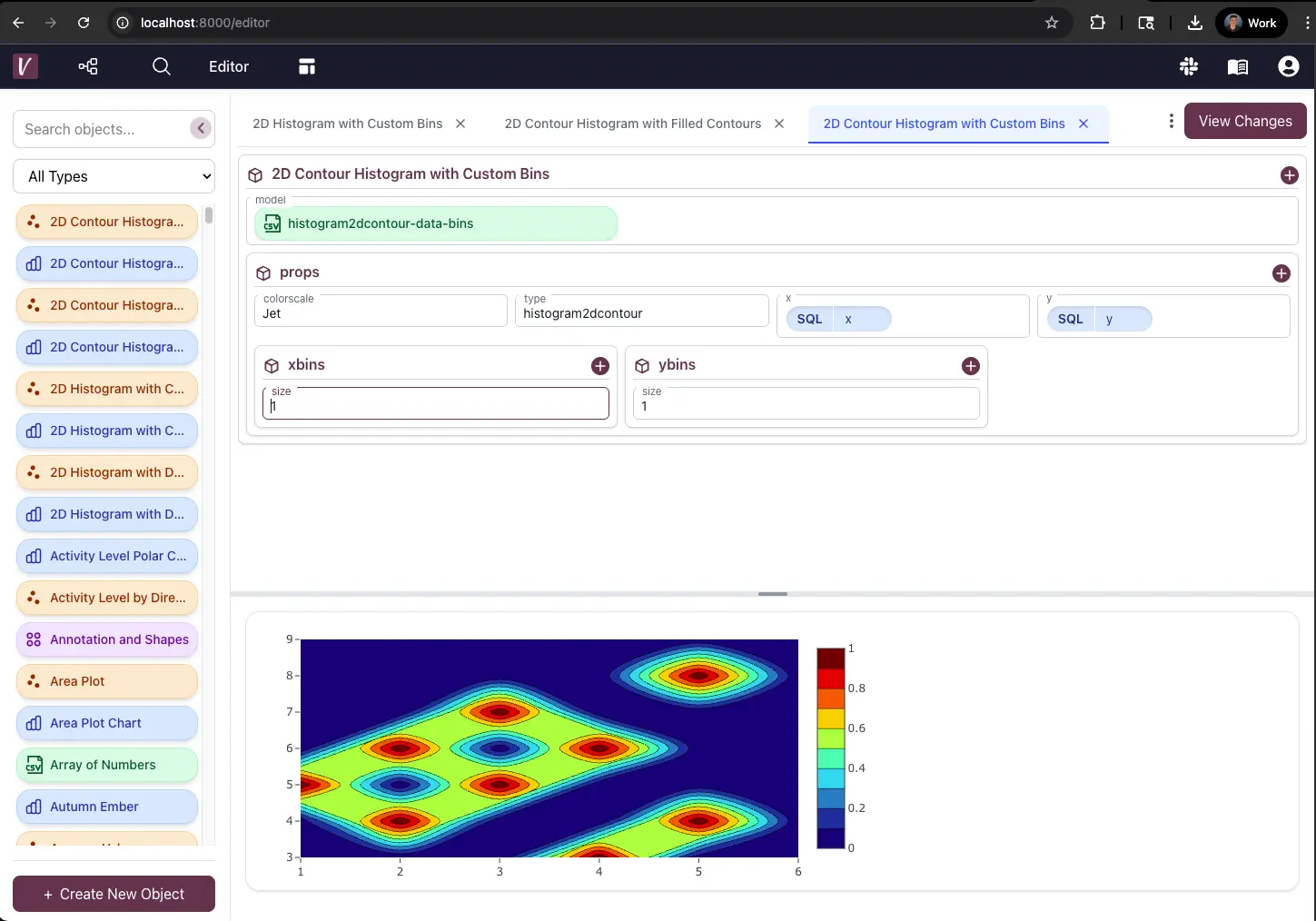Viewport: 1316px width, 921px height.
Task: Collapse the sidebar with chevron button
Action: point(201,128)
